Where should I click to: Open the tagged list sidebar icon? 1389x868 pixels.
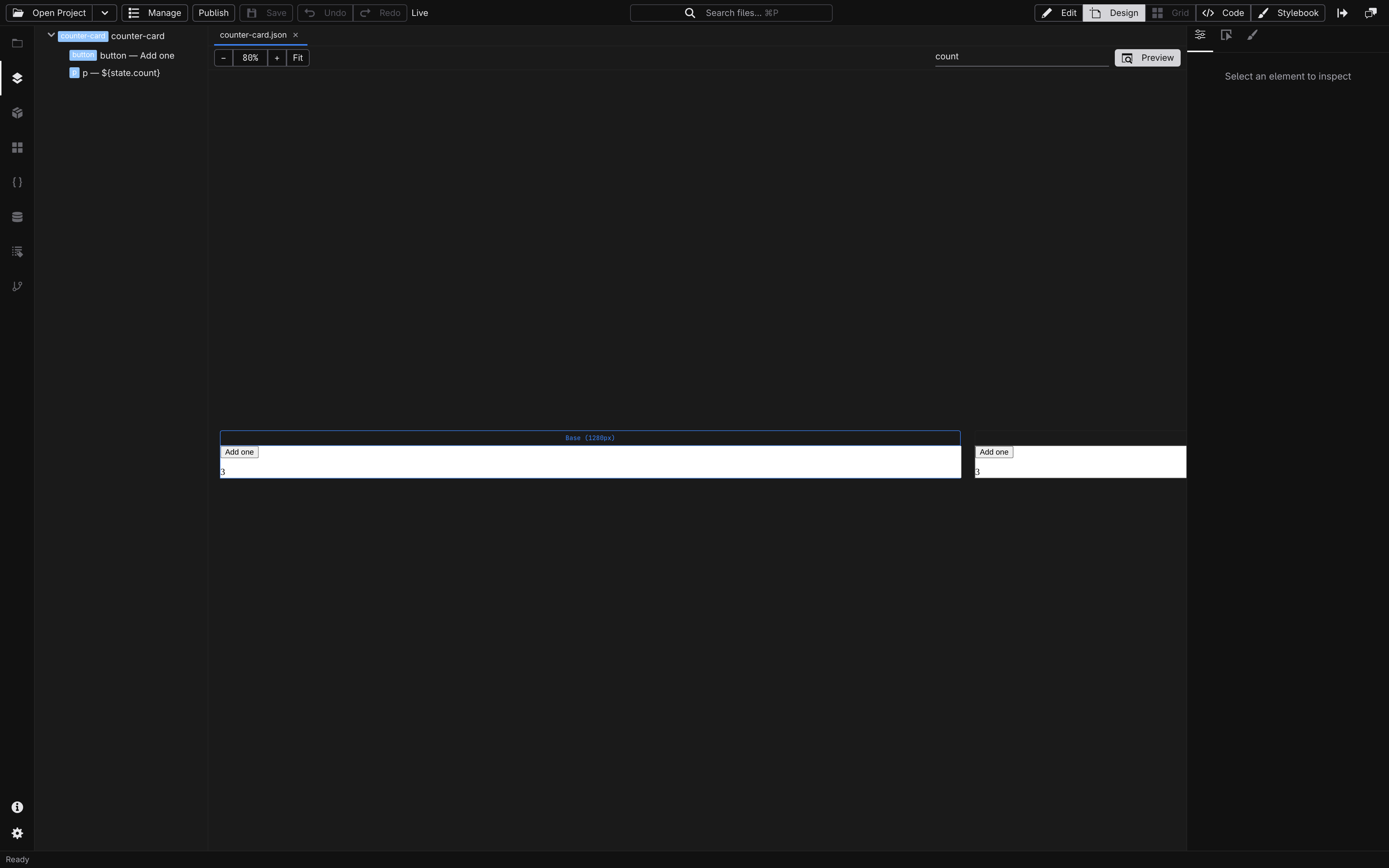click(x=17, y=252)
